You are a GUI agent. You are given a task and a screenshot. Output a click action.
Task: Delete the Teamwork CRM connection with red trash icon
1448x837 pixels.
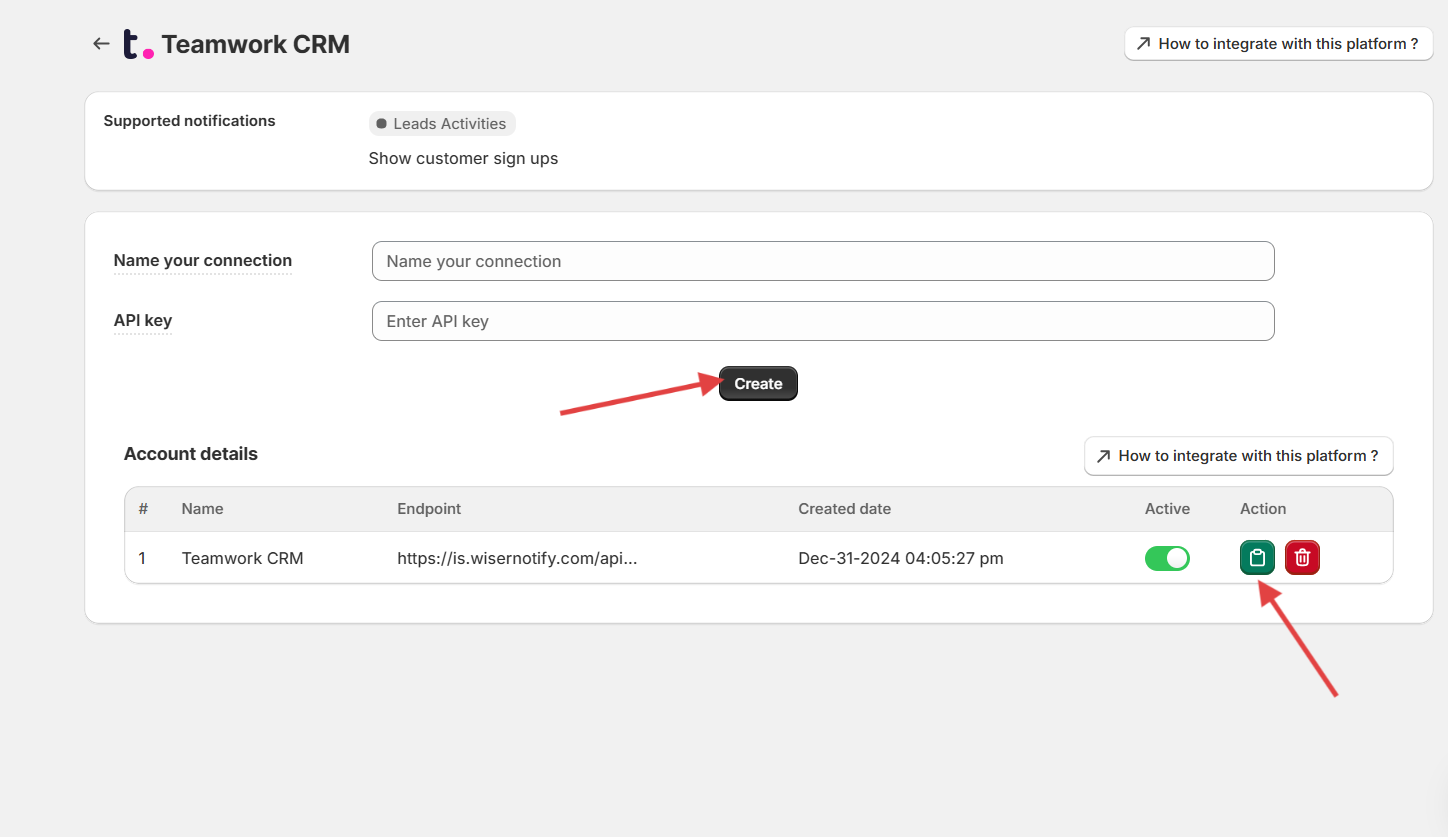click(x=1302, y=558)
